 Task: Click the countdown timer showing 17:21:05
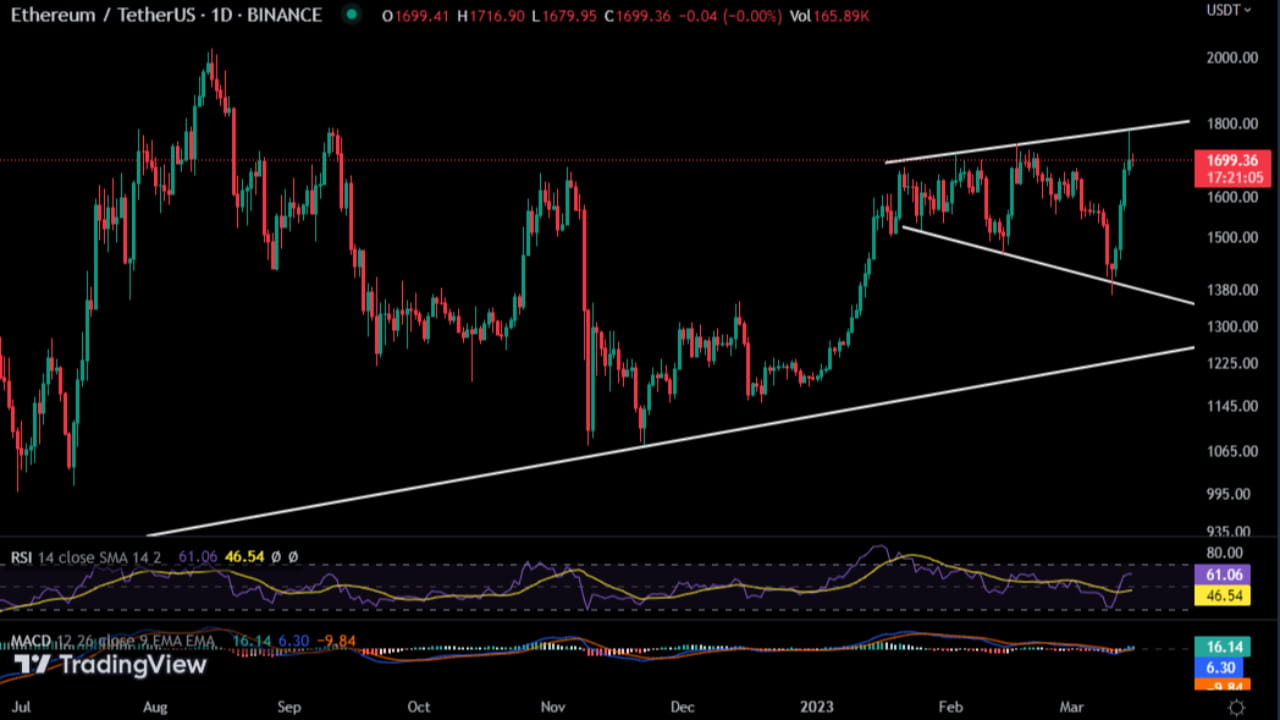tap(1232, 178)
